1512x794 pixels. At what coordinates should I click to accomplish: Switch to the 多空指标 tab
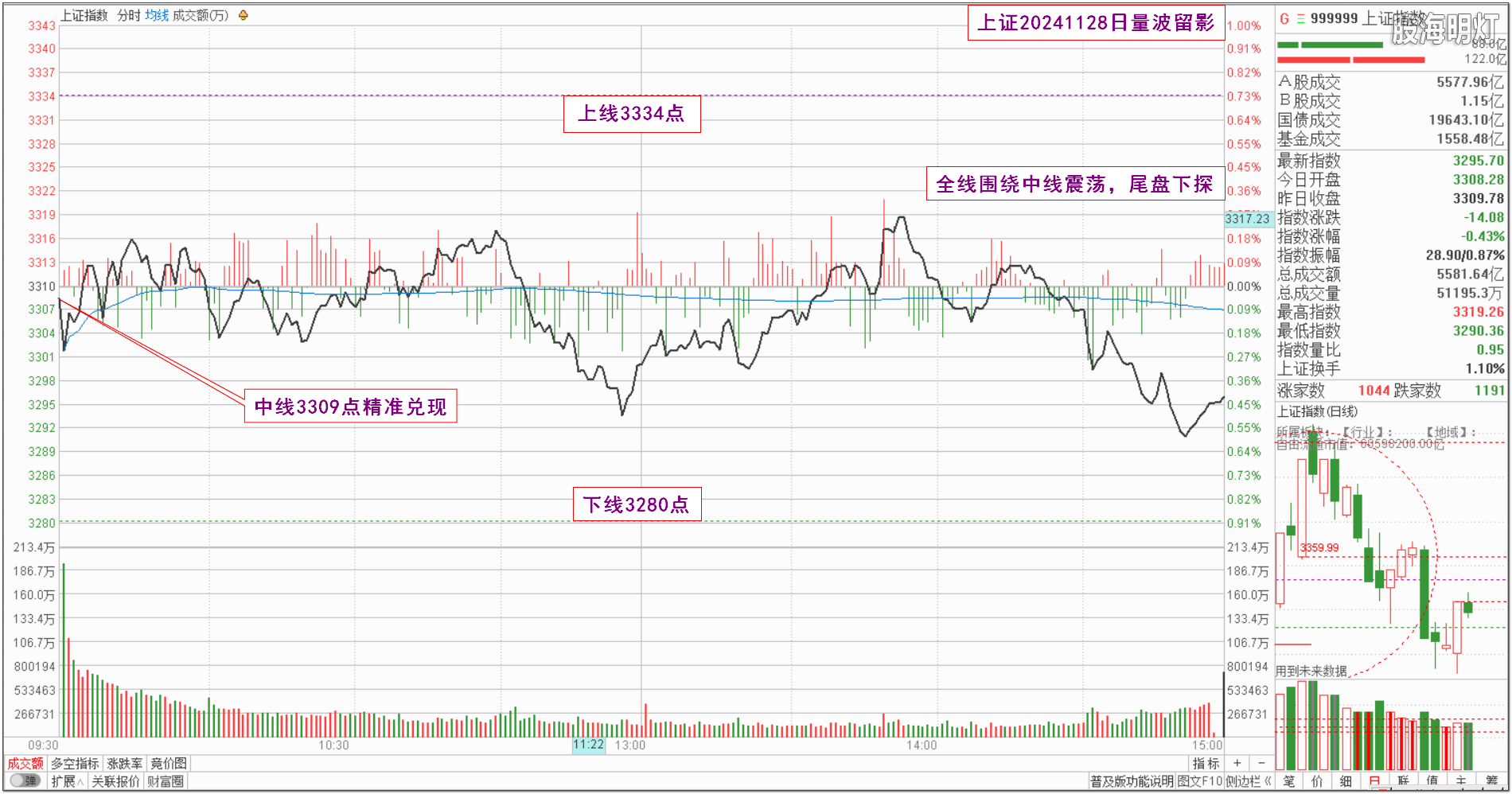pyautogui.click(x=75, y=763)
